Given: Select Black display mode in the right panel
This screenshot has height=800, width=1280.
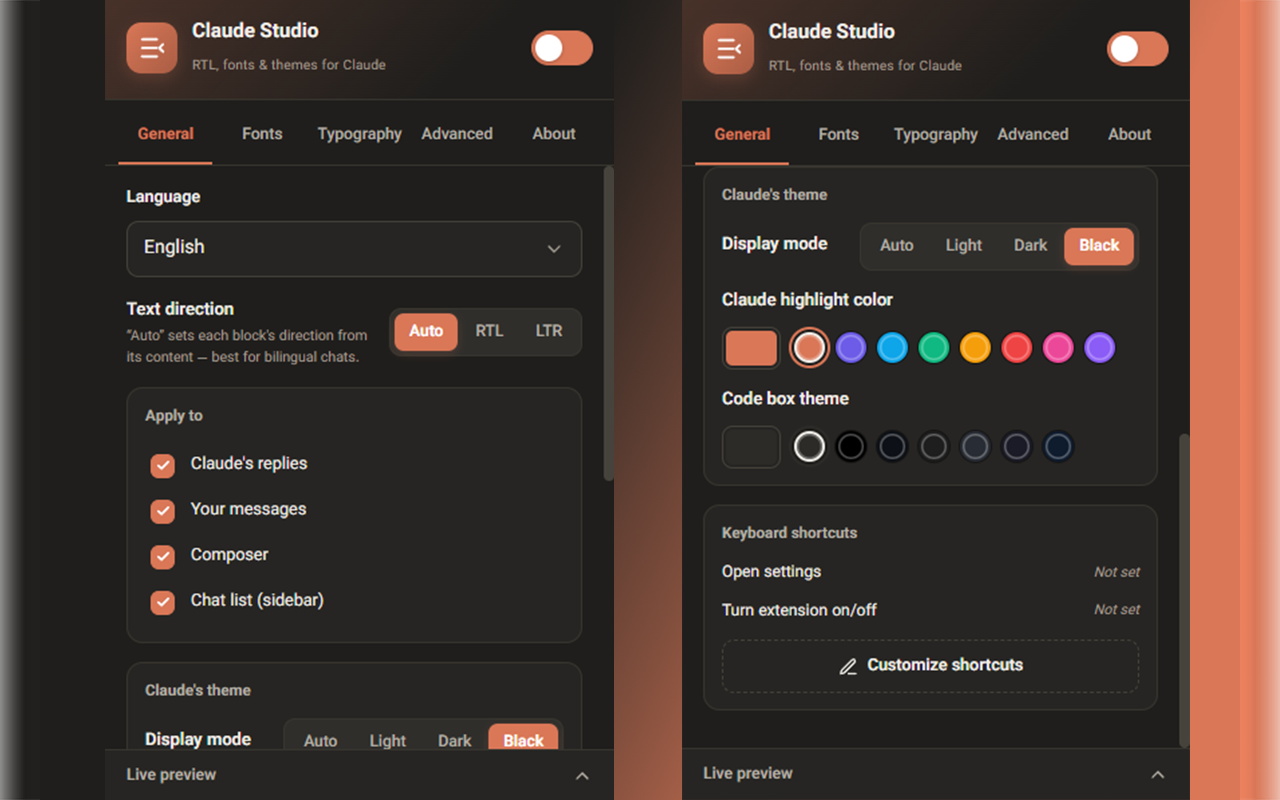Looking at the screenshot, I should coord(1099,246).
